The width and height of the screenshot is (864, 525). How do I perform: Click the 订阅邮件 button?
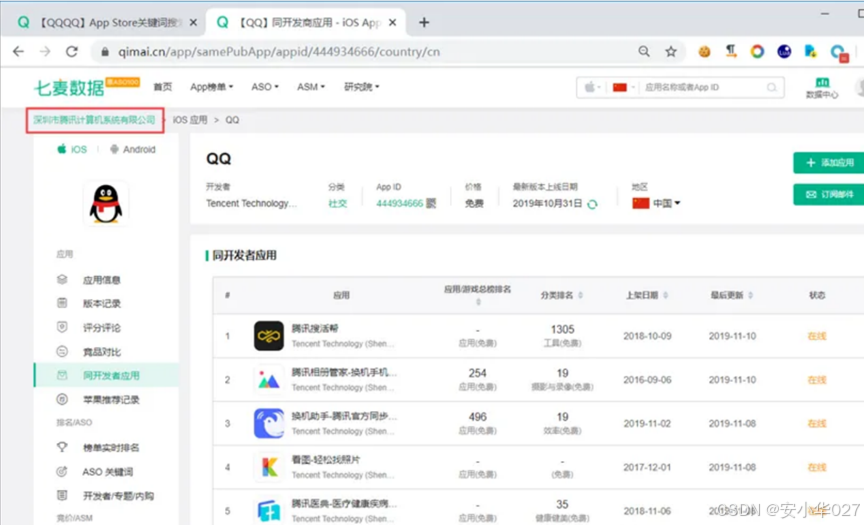click(829, 194)
